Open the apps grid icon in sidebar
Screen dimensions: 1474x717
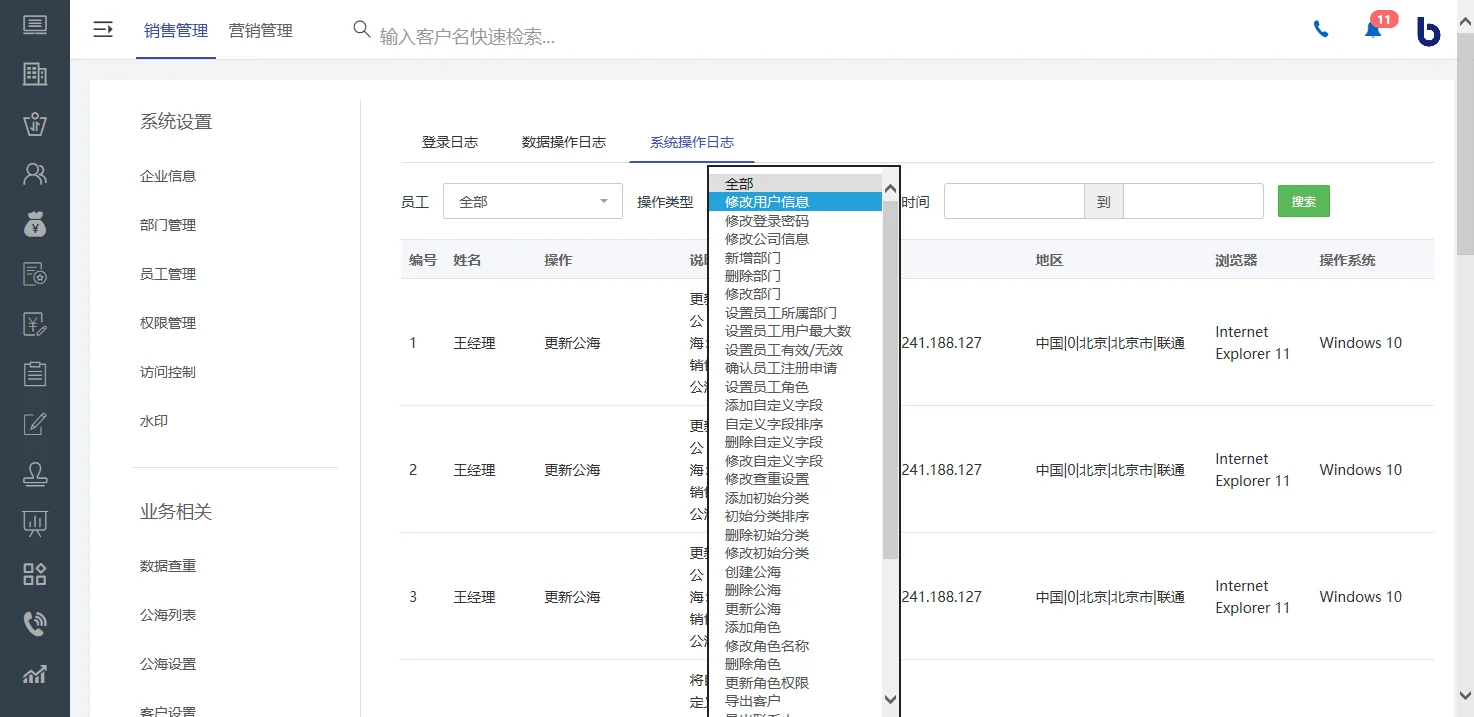(x=34, y=574)
